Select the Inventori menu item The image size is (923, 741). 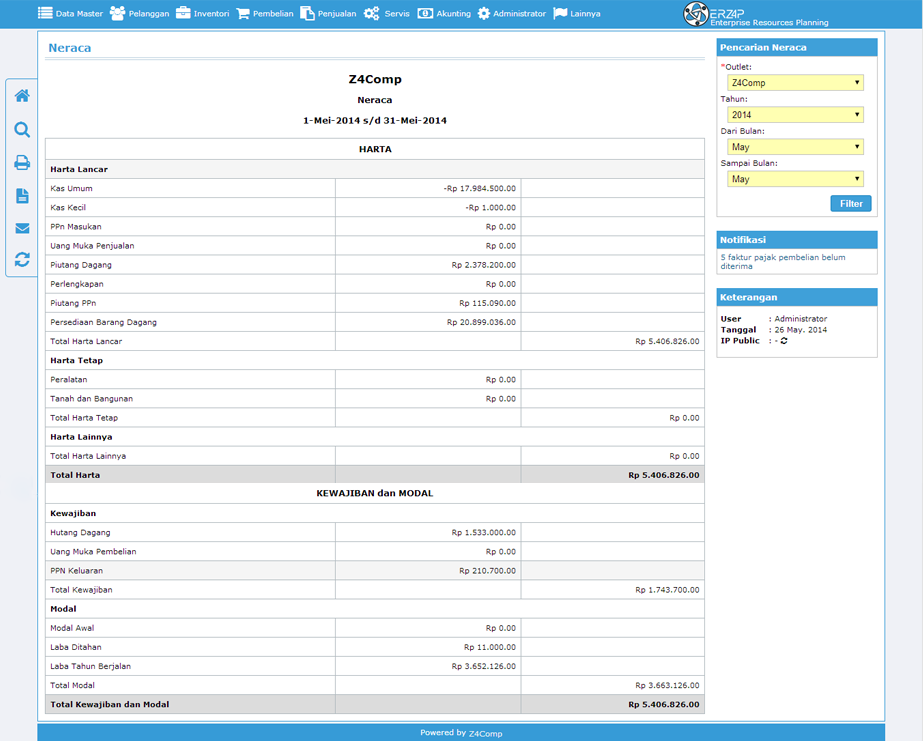202,13
